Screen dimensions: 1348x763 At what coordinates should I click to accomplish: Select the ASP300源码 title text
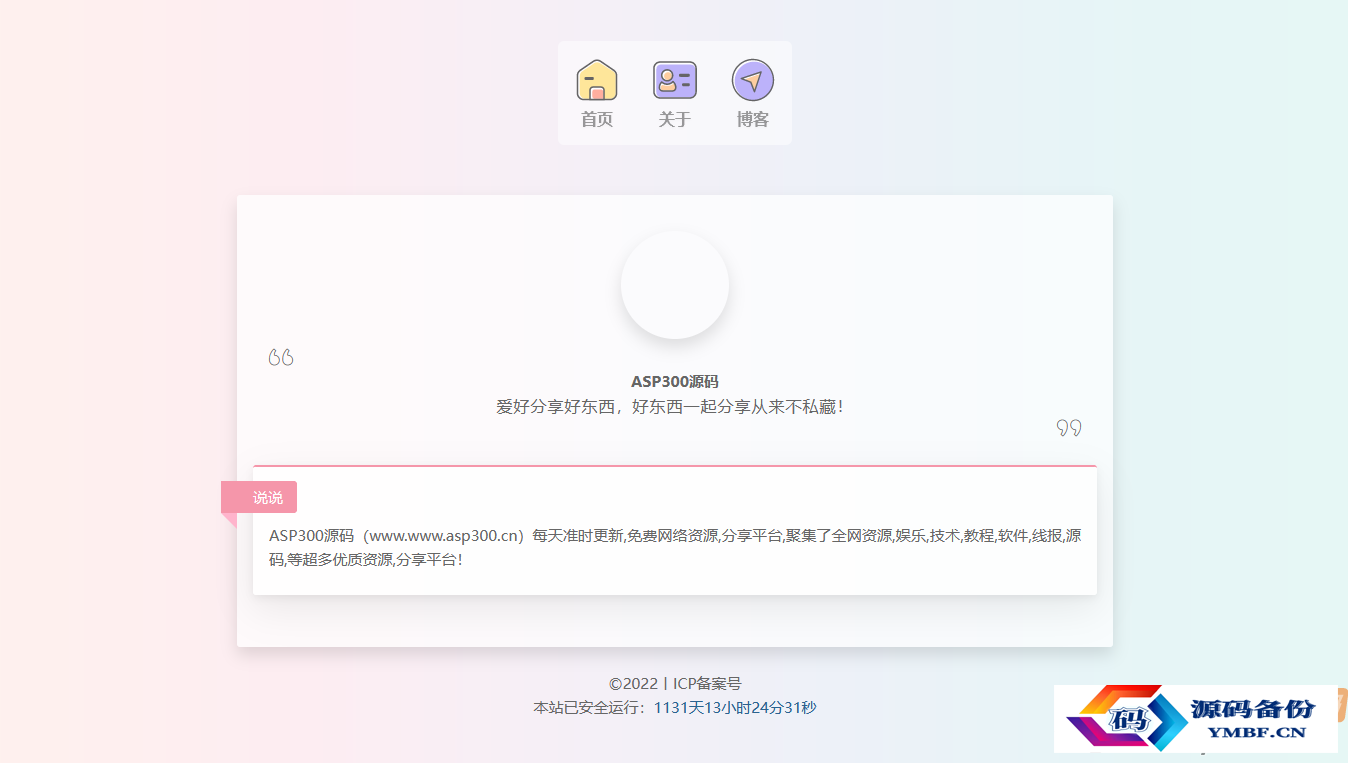coord(675,382)
